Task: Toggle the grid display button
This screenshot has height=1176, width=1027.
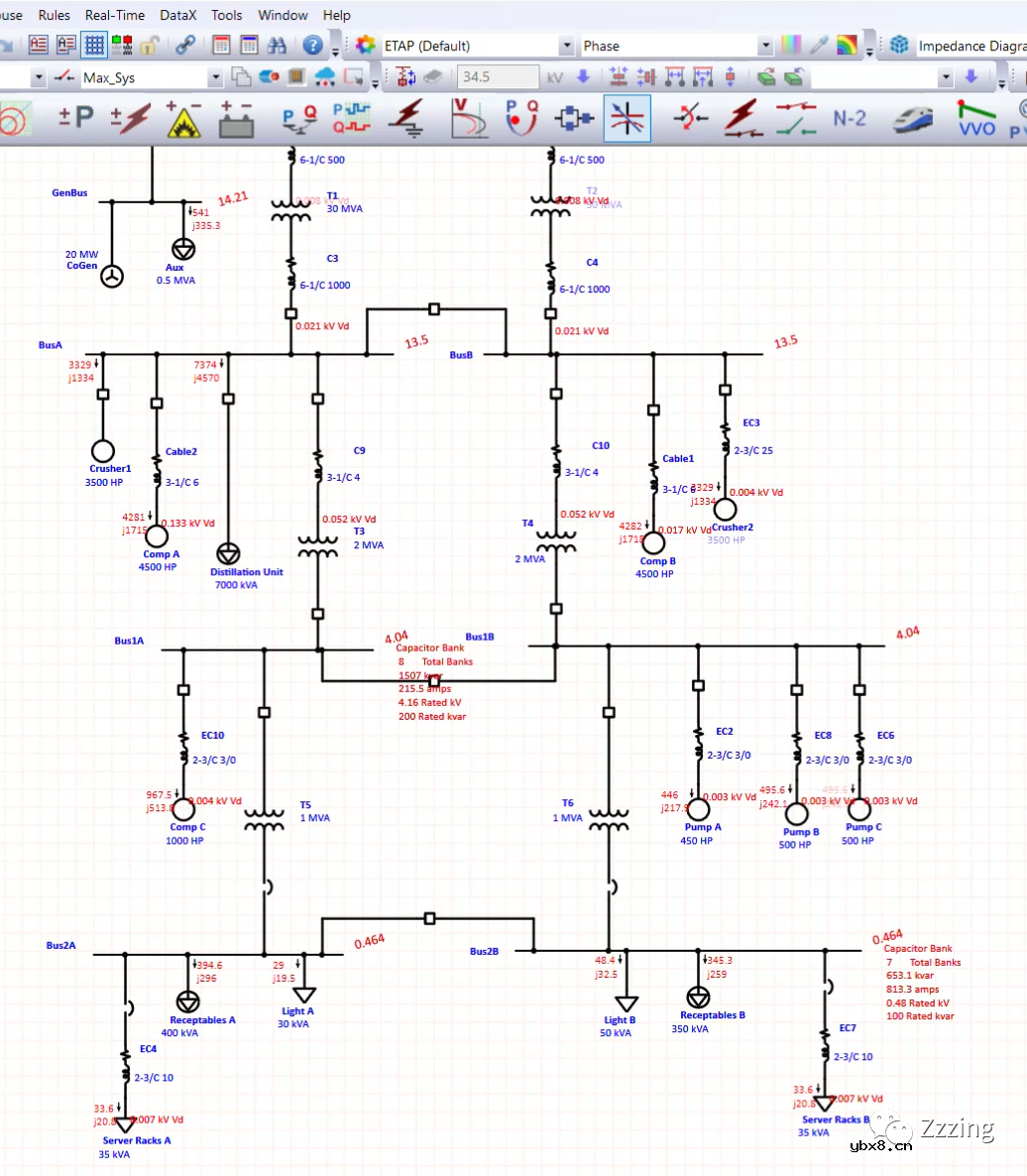Action: (x=94, y=46)
